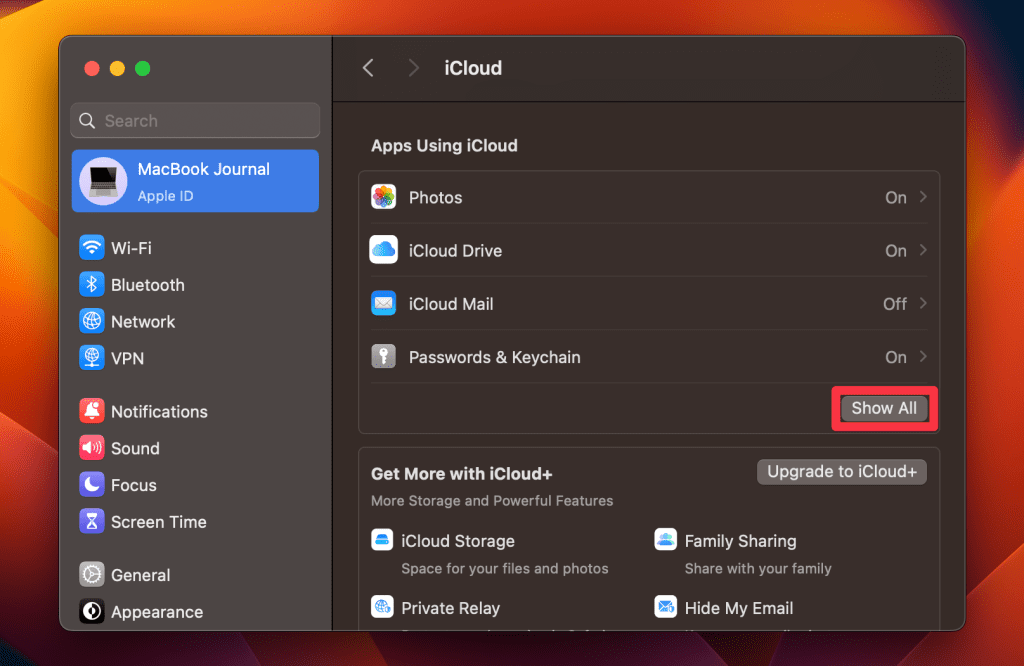This screenshot has width=1024, height=666.
Task: Open iCloud Mail Off disclosure arrow
Action: click(x=923, y=303)
